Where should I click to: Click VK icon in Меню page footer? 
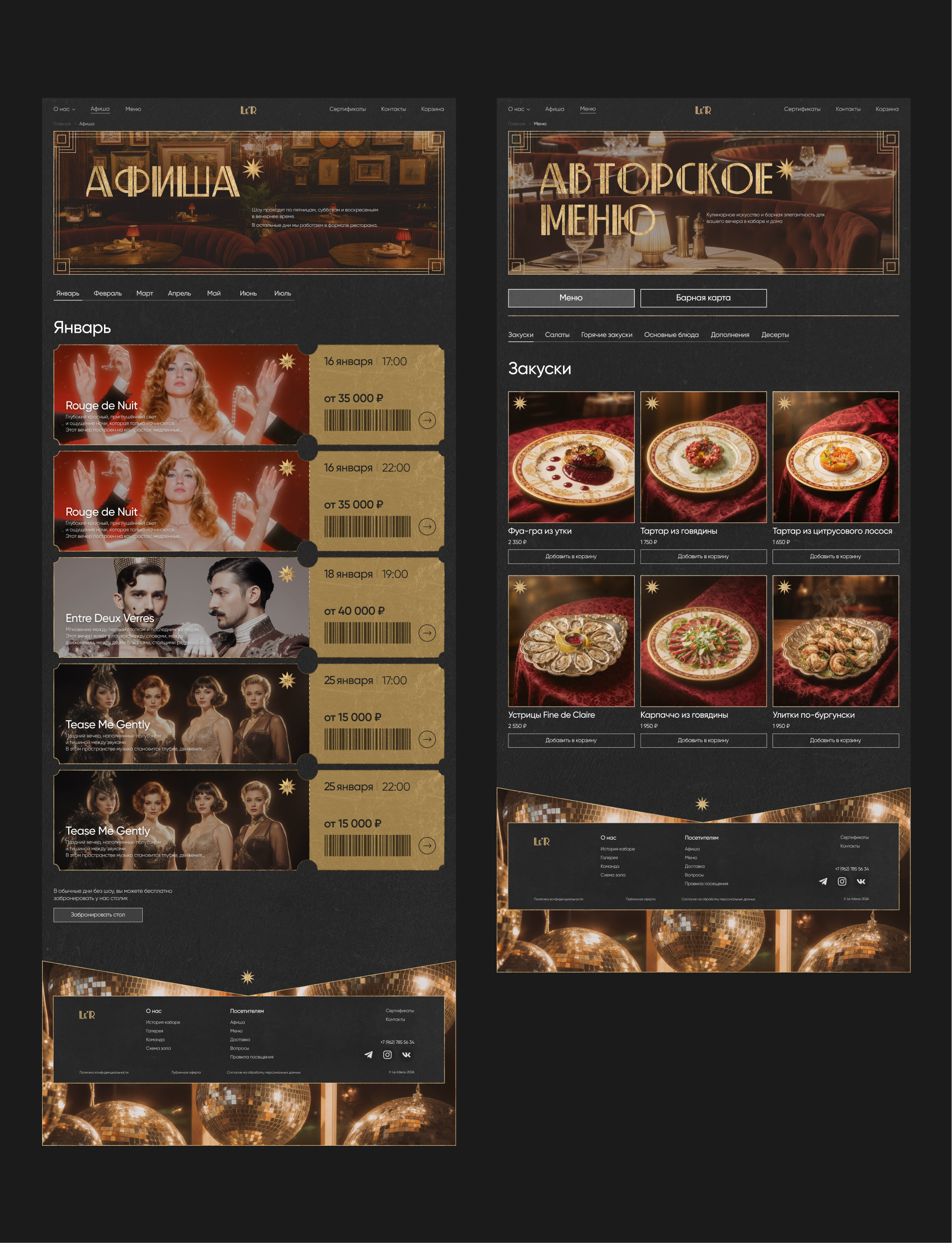click(861, 882)
